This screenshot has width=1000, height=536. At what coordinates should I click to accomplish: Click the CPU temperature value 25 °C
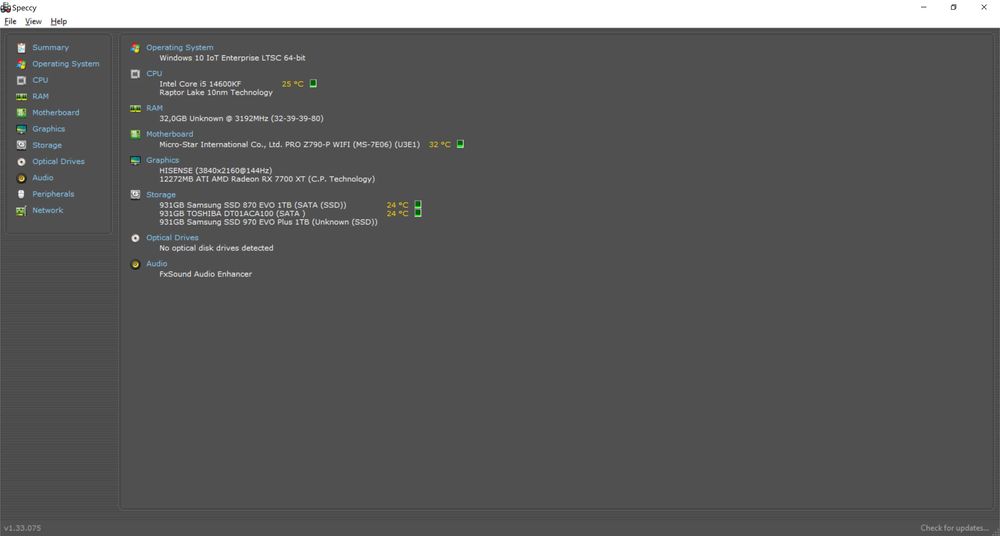click(x=293, y=84)
